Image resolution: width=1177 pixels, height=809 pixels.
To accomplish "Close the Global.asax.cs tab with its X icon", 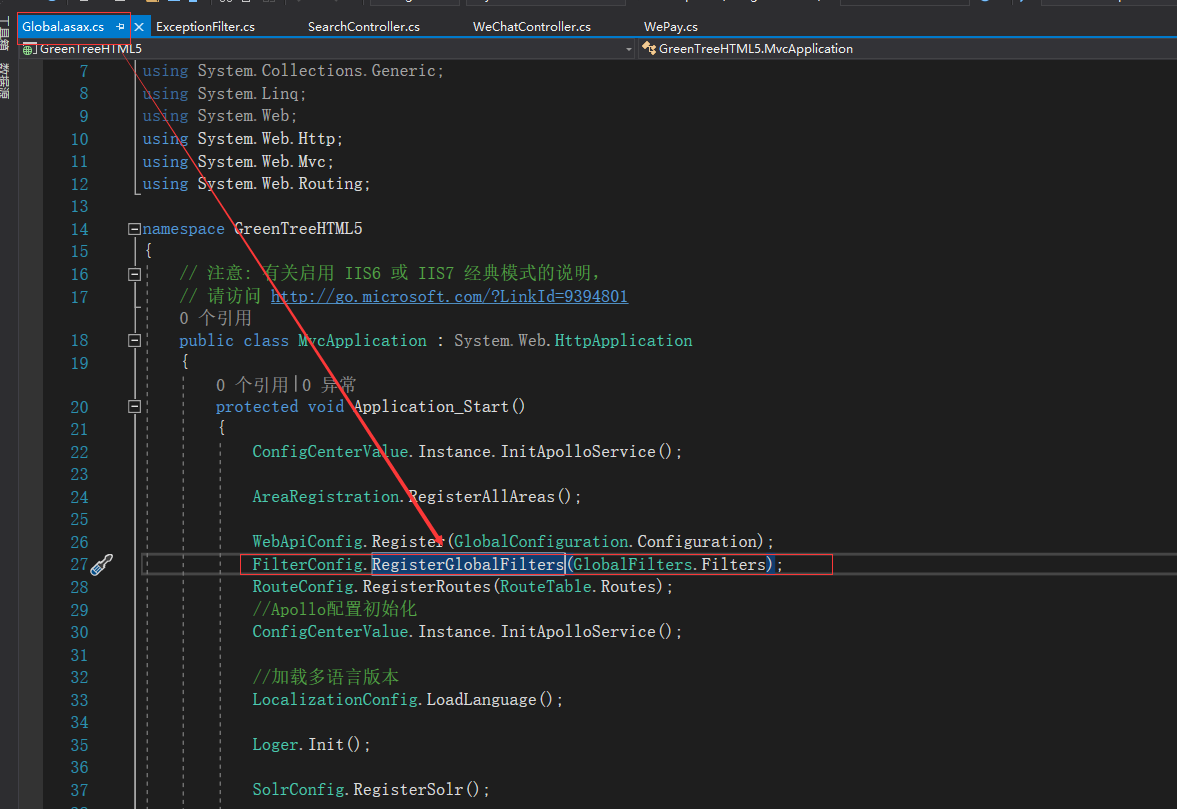I will (x=138, y=27).
